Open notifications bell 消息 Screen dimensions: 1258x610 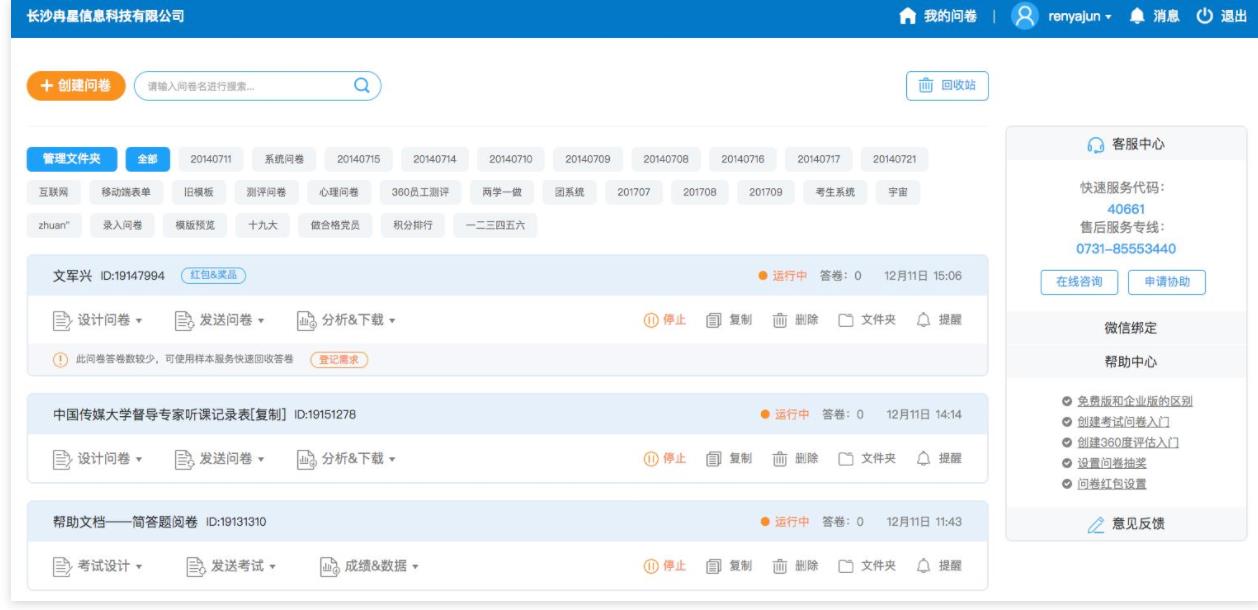coord(1136,17)
